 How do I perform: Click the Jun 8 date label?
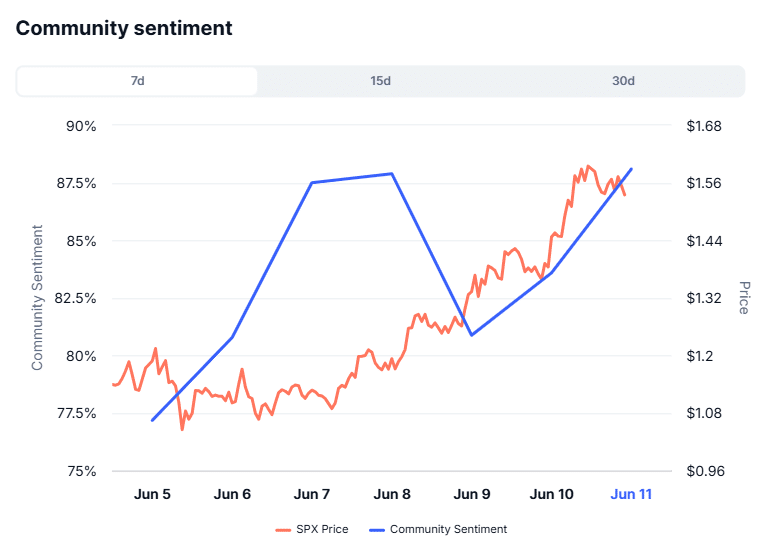pos(392,494)
